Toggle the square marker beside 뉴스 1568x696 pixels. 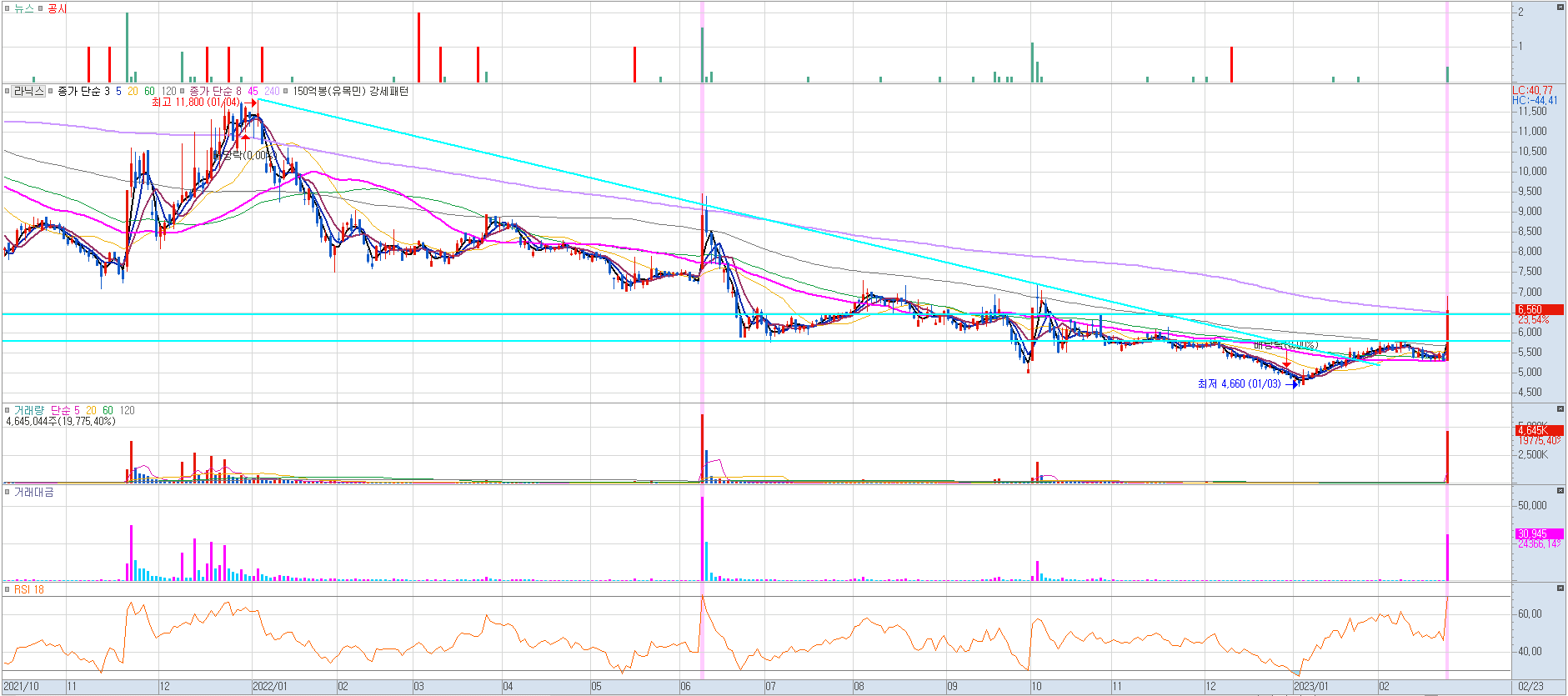click(x=8, y=8)
